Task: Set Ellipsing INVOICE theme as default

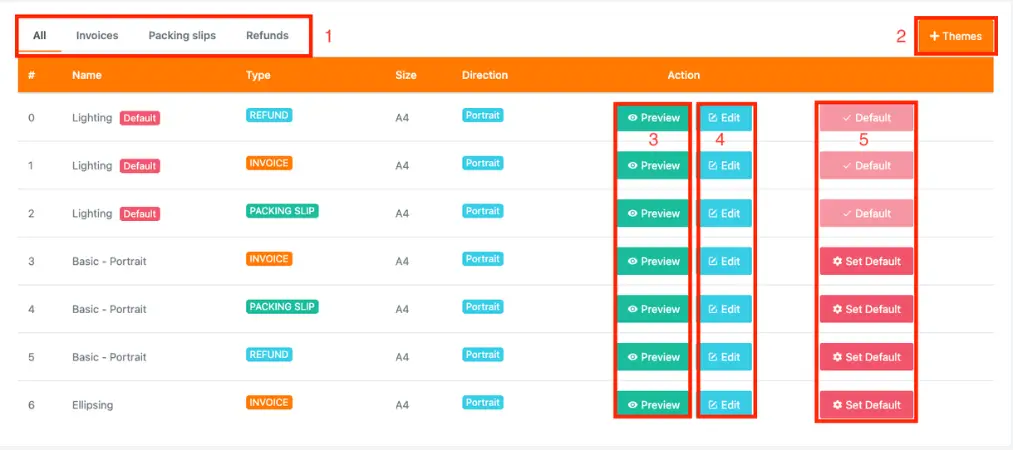Action: click(x=866, y=405)
